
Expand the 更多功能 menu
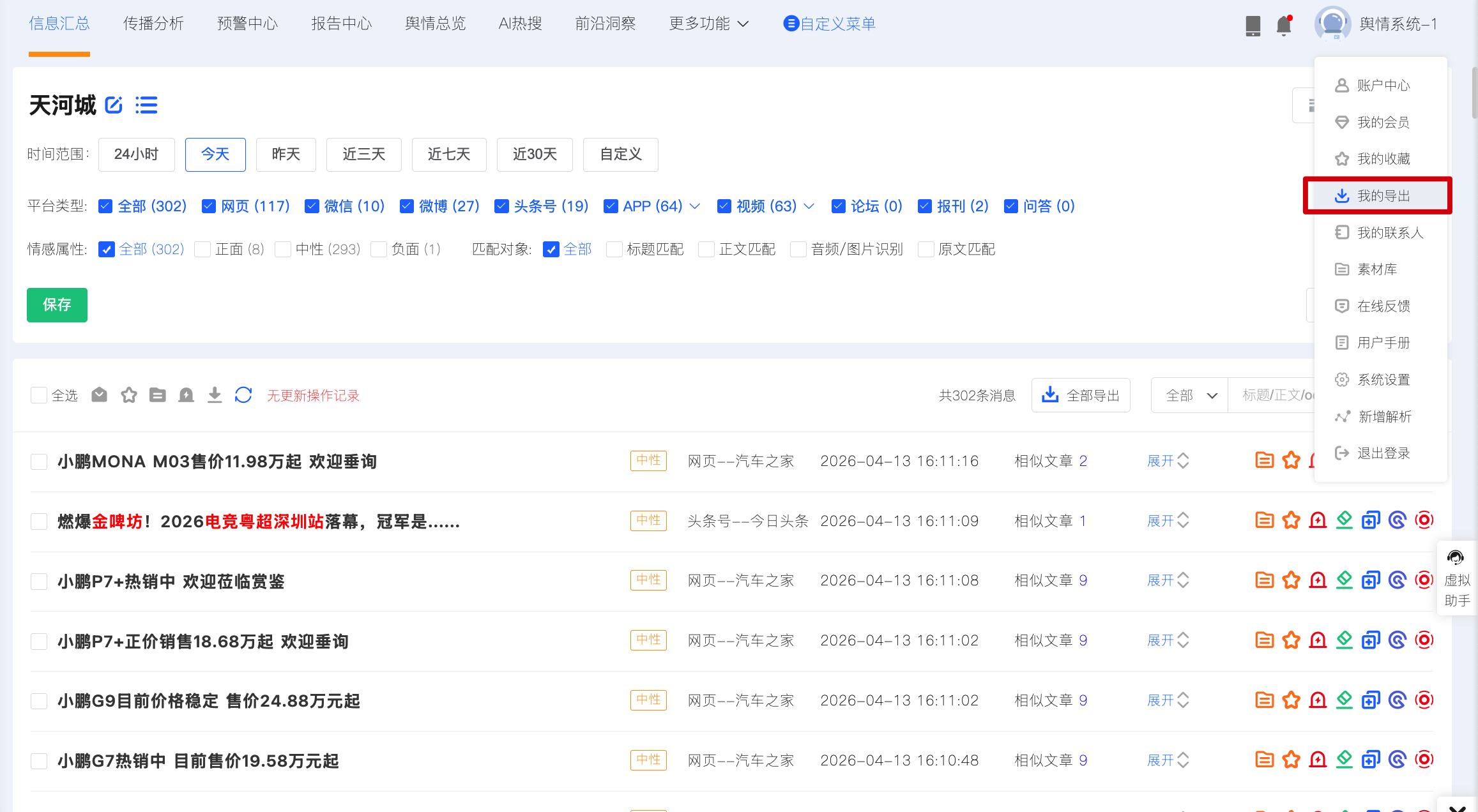coord(708,24)
